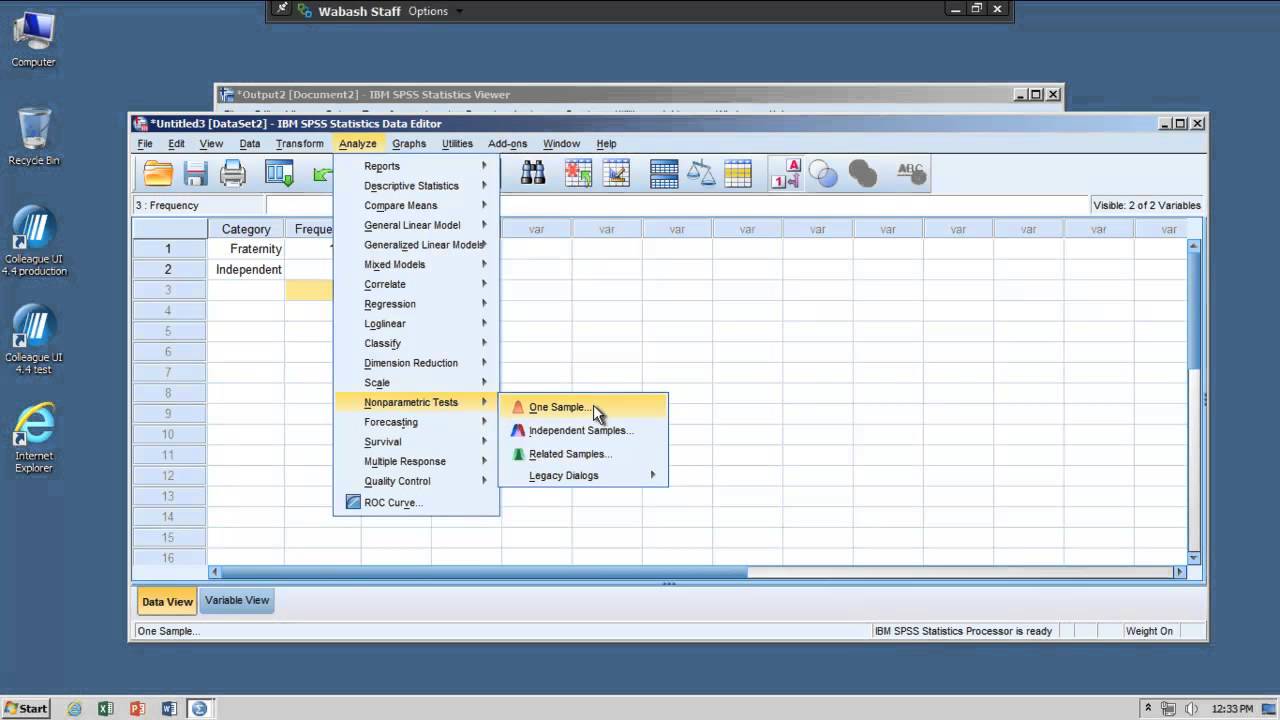
Task: Click the Spell Check ABC toolbar icon
Action: [910, 173]
